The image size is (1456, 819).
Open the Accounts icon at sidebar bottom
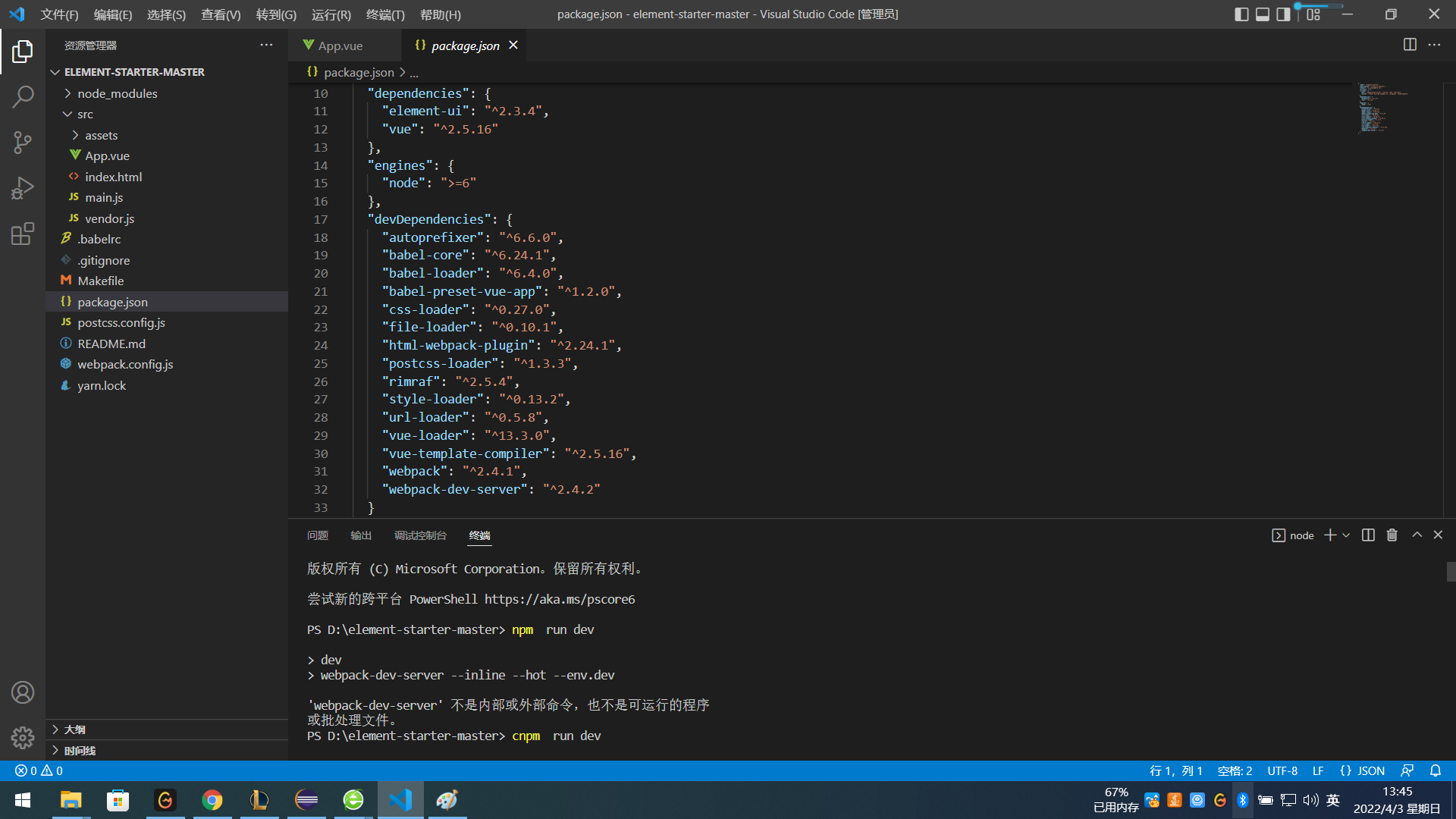23,692
